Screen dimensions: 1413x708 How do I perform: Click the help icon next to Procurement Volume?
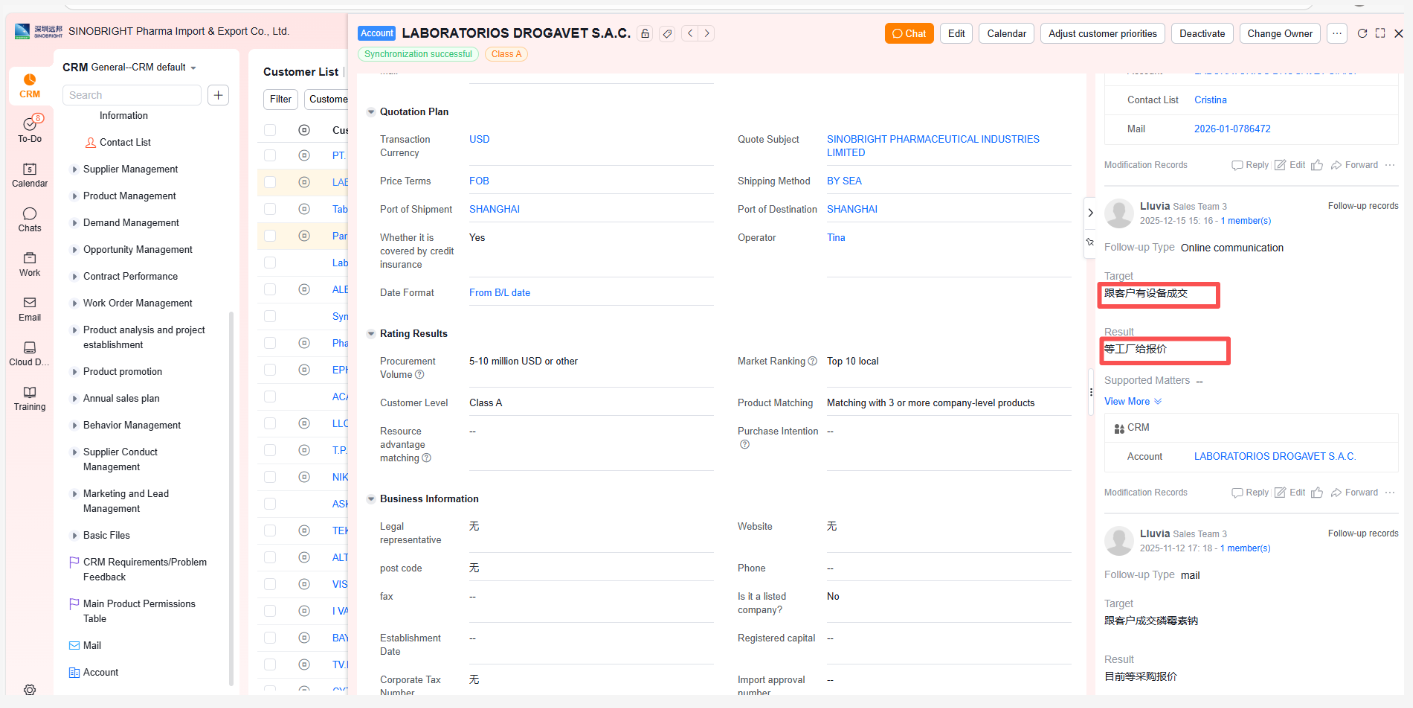[x=419, y=375]
